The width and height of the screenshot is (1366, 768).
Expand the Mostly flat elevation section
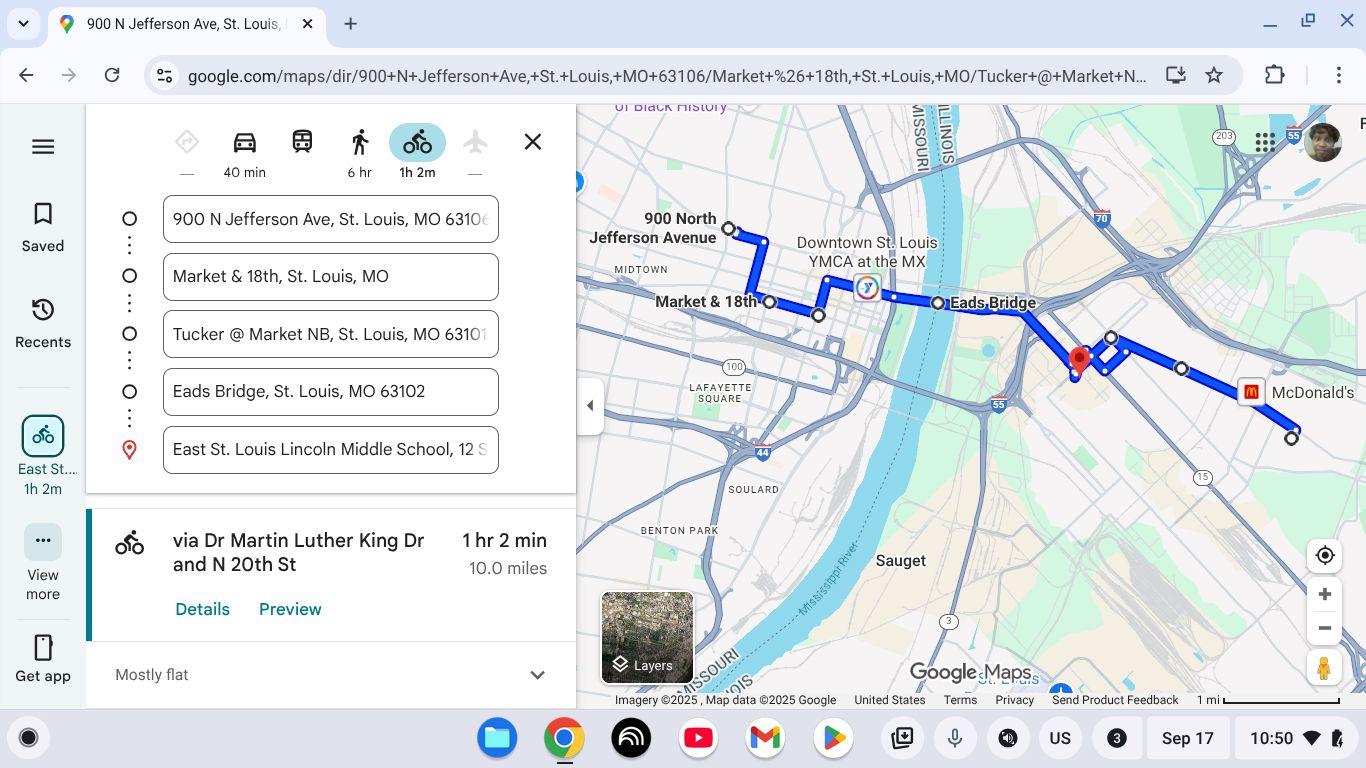[x=537, y=675]
